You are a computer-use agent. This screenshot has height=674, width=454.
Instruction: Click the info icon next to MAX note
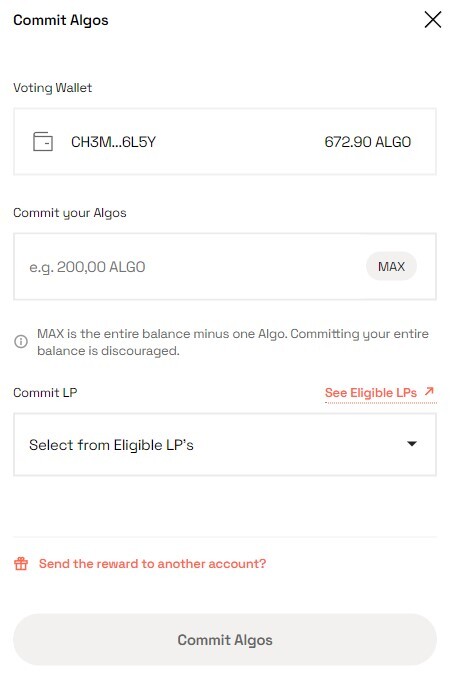[x=21, y=342]
